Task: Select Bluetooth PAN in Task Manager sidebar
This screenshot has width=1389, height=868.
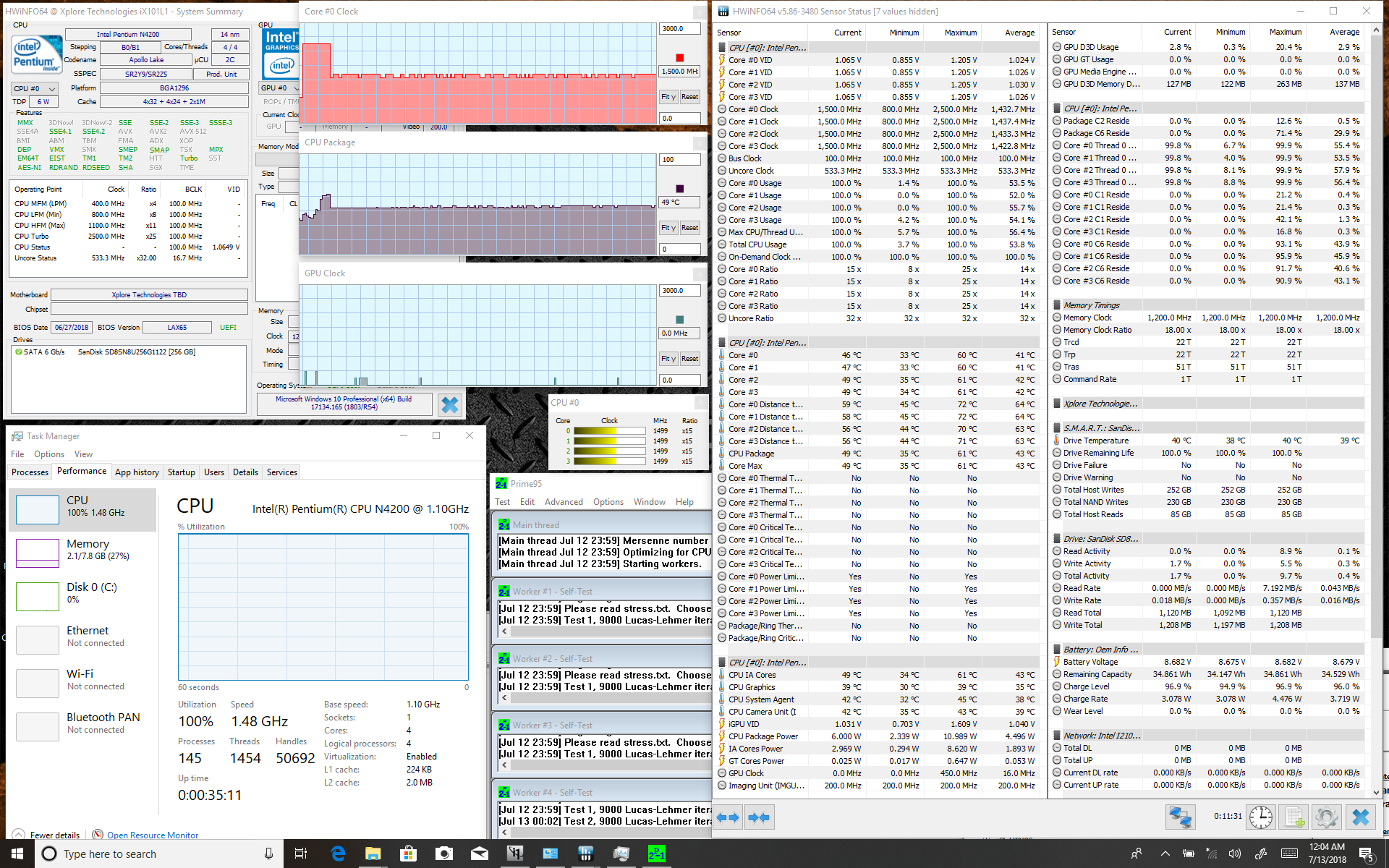Action: click(x=82, y=726)
